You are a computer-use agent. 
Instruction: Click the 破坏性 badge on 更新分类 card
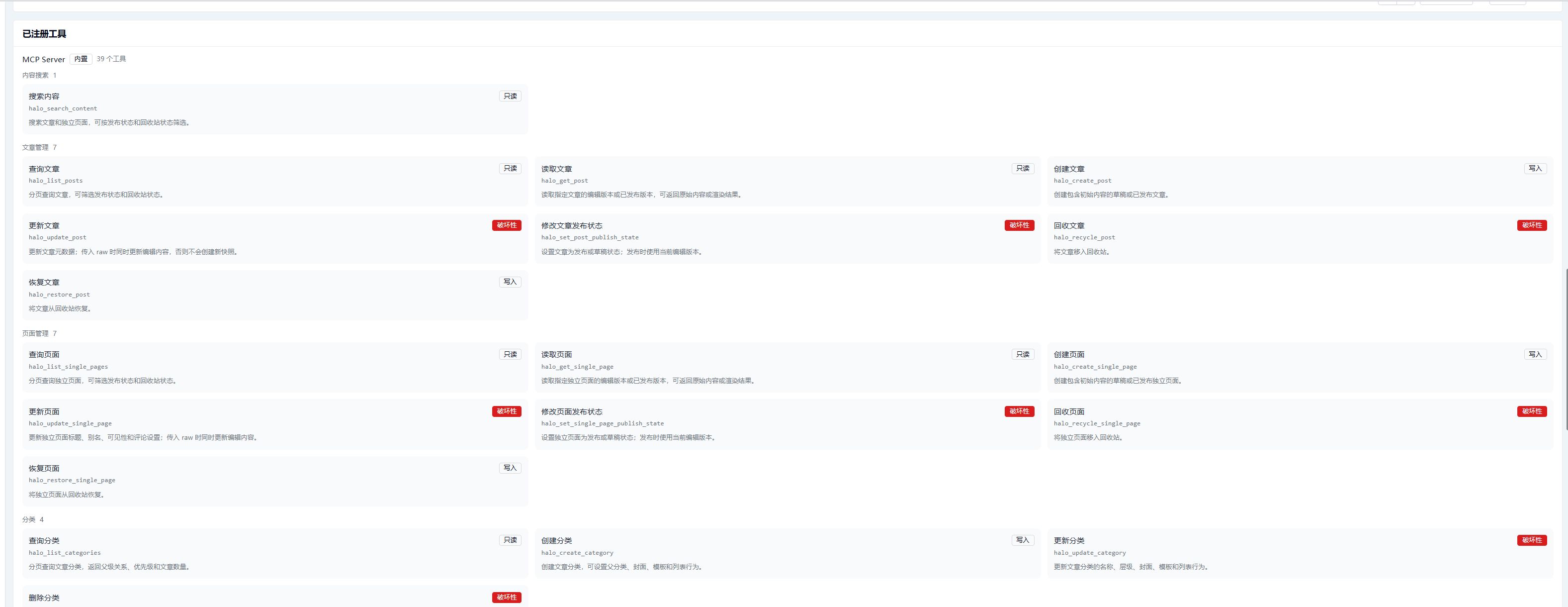pos(1532,540)
